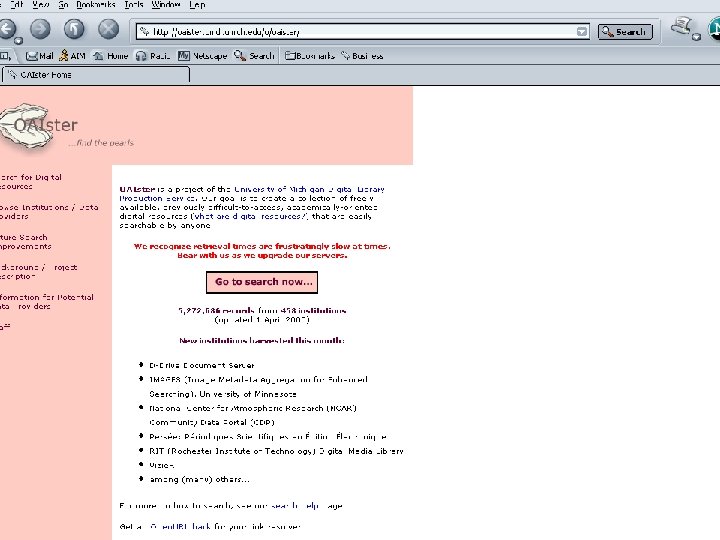Open the Bookmarks folder in the personal toolbar
Viewport: 720px width, 540px height.
point(309,56)
